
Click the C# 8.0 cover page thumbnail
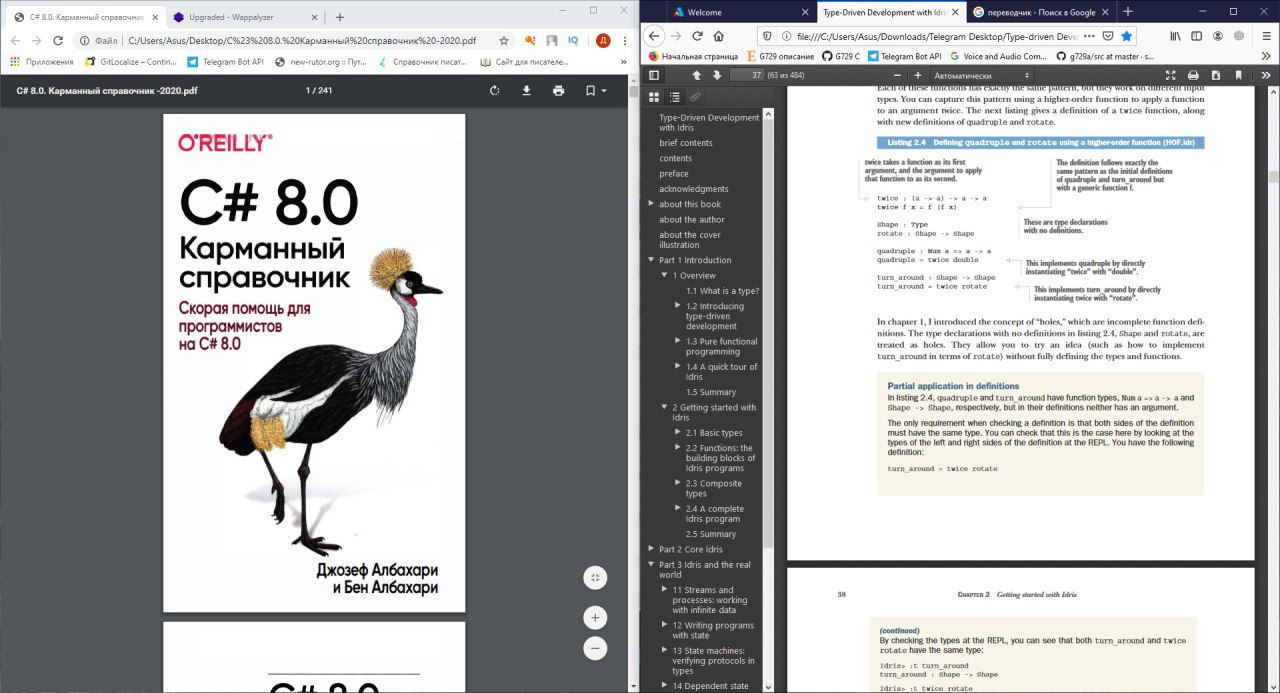click(314, 362)
